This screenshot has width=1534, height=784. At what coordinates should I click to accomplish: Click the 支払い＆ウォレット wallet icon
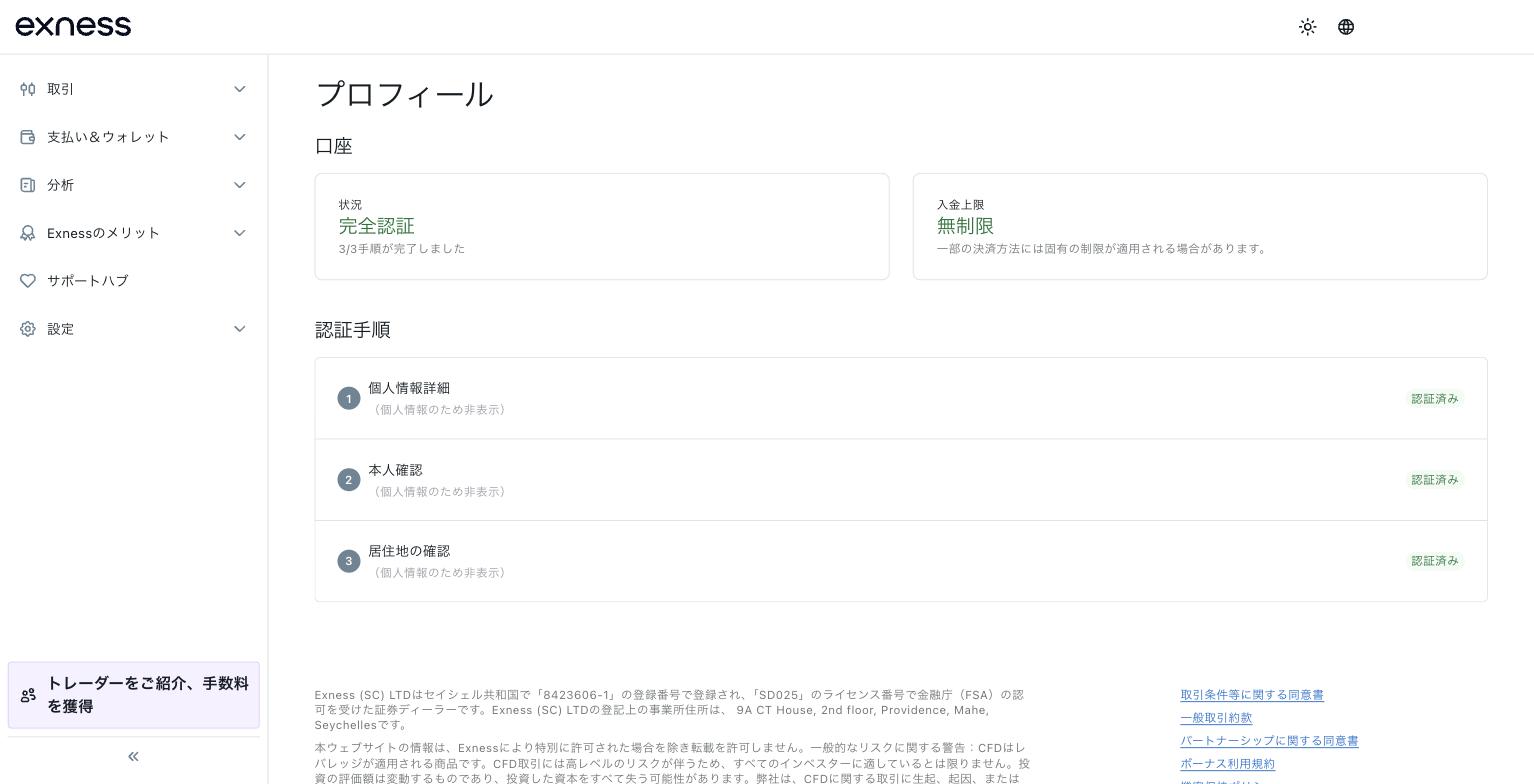point(28,137)
